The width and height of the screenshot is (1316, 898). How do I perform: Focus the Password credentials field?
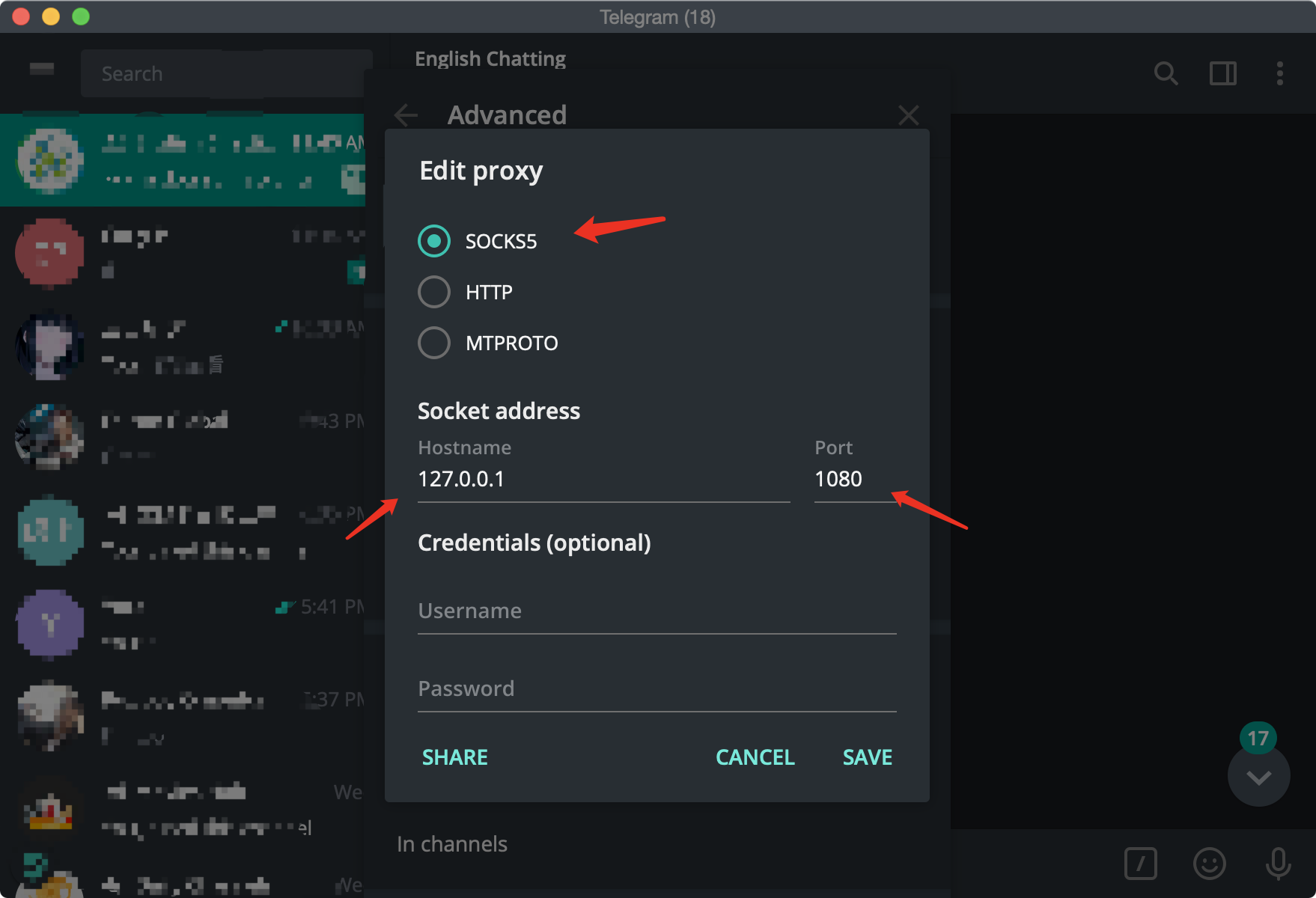click(x=657, y=689)
